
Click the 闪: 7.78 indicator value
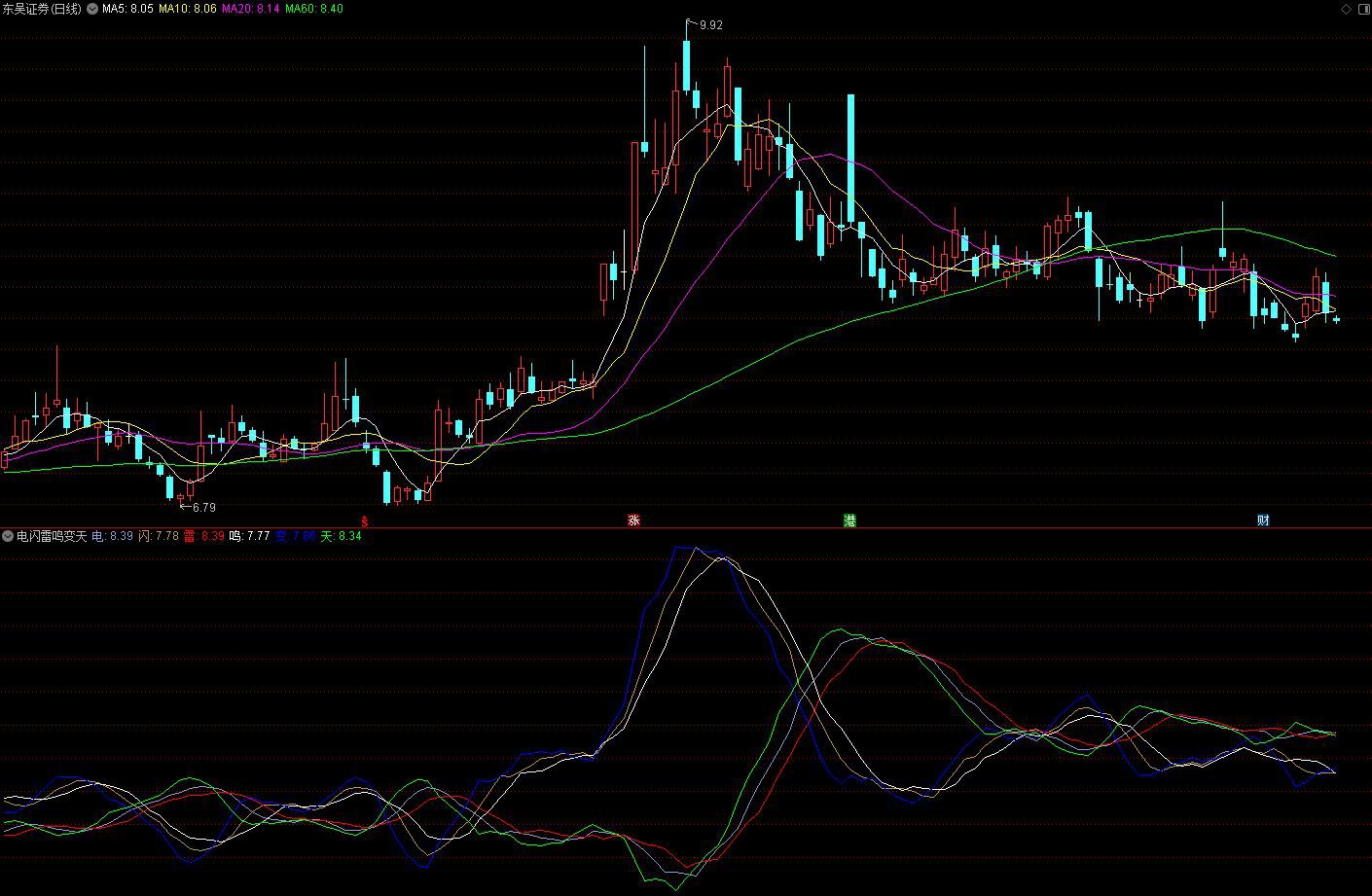[159, 536]
